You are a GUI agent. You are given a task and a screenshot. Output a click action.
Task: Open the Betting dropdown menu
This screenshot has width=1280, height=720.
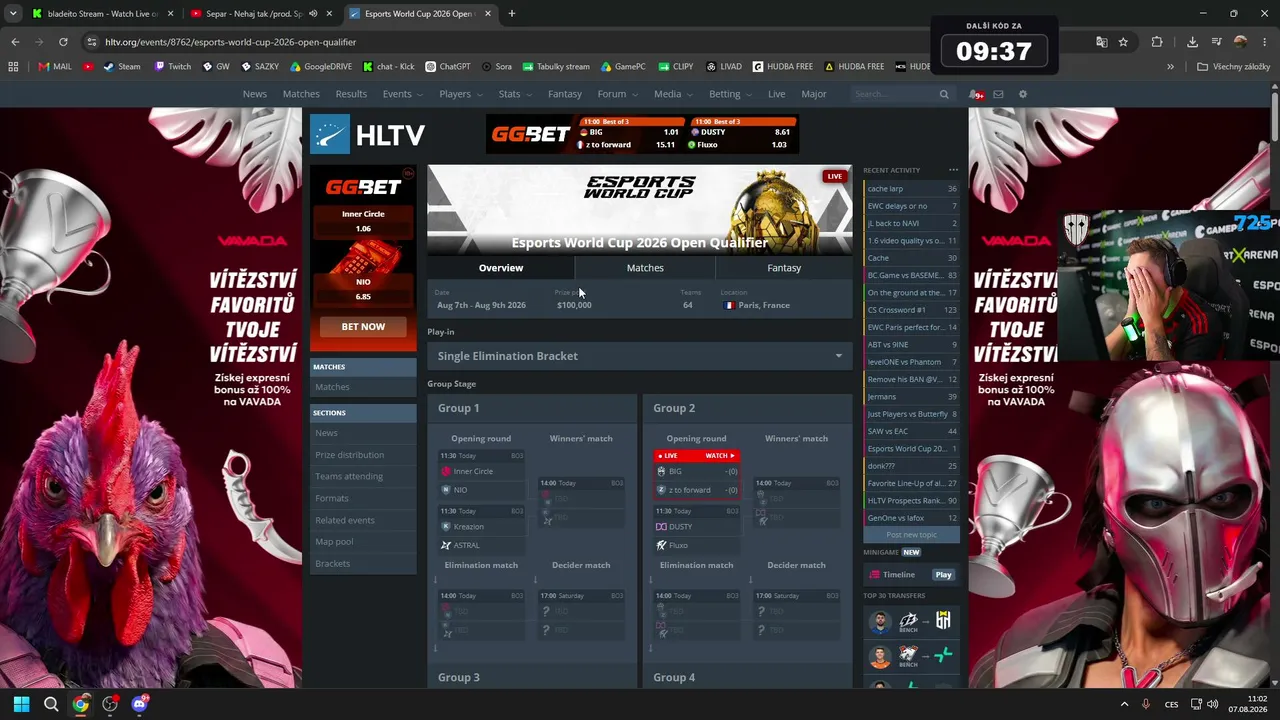(731, 94)
